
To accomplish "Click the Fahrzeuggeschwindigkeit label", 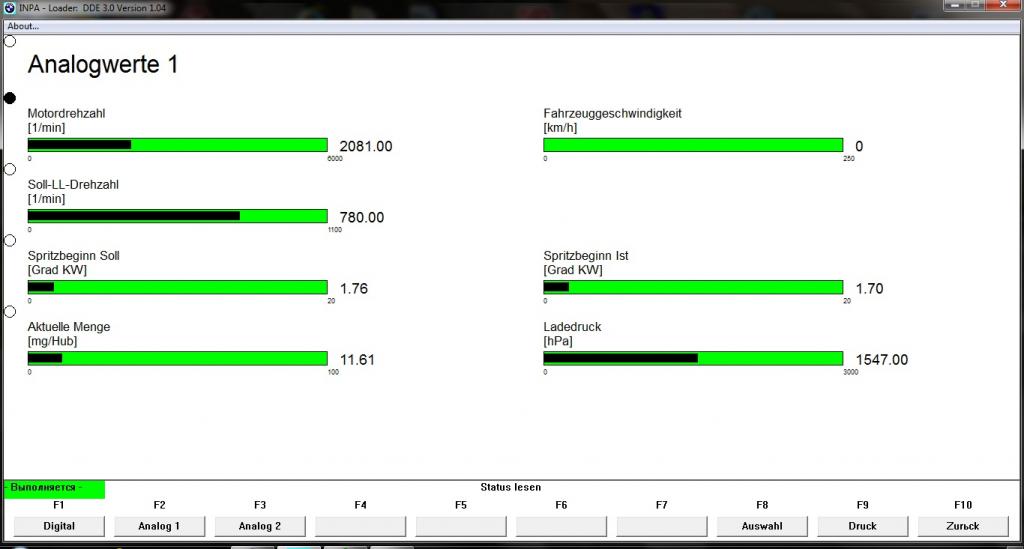I will click(x=612, y=114).
